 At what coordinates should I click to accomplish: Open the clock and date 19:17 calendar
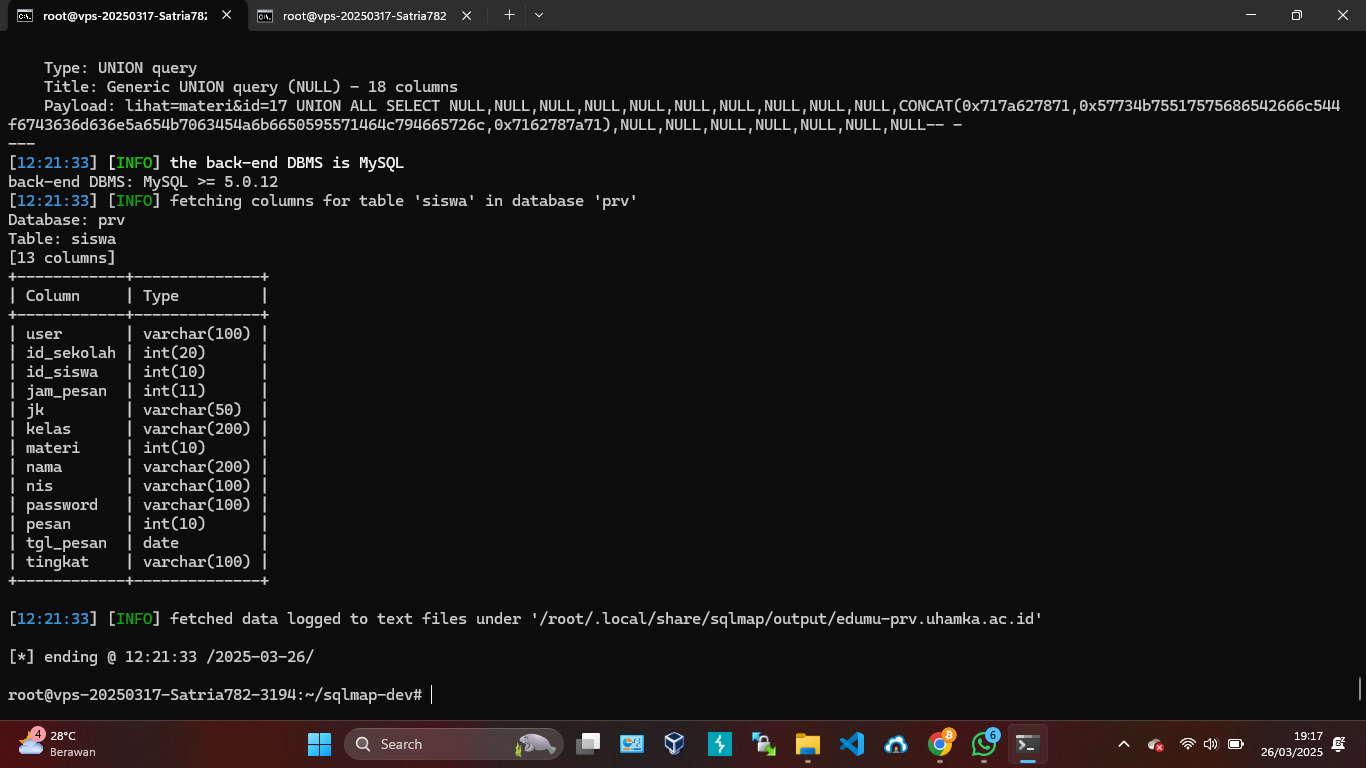click(x=1292, y=744)
